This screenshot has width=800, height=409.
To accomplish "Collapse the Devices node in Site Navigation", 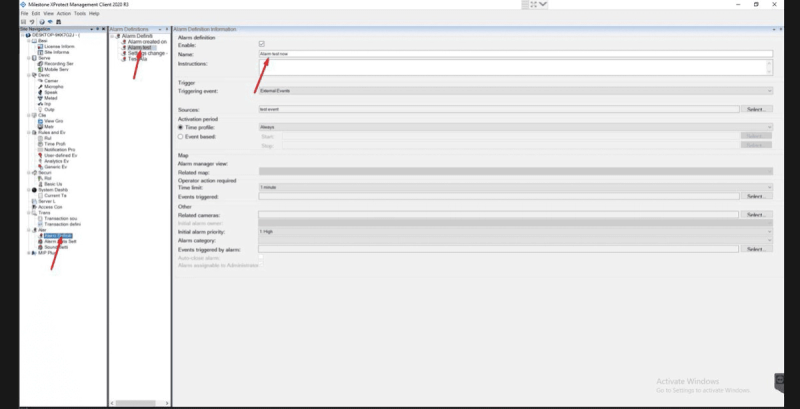I will [29, 75].
